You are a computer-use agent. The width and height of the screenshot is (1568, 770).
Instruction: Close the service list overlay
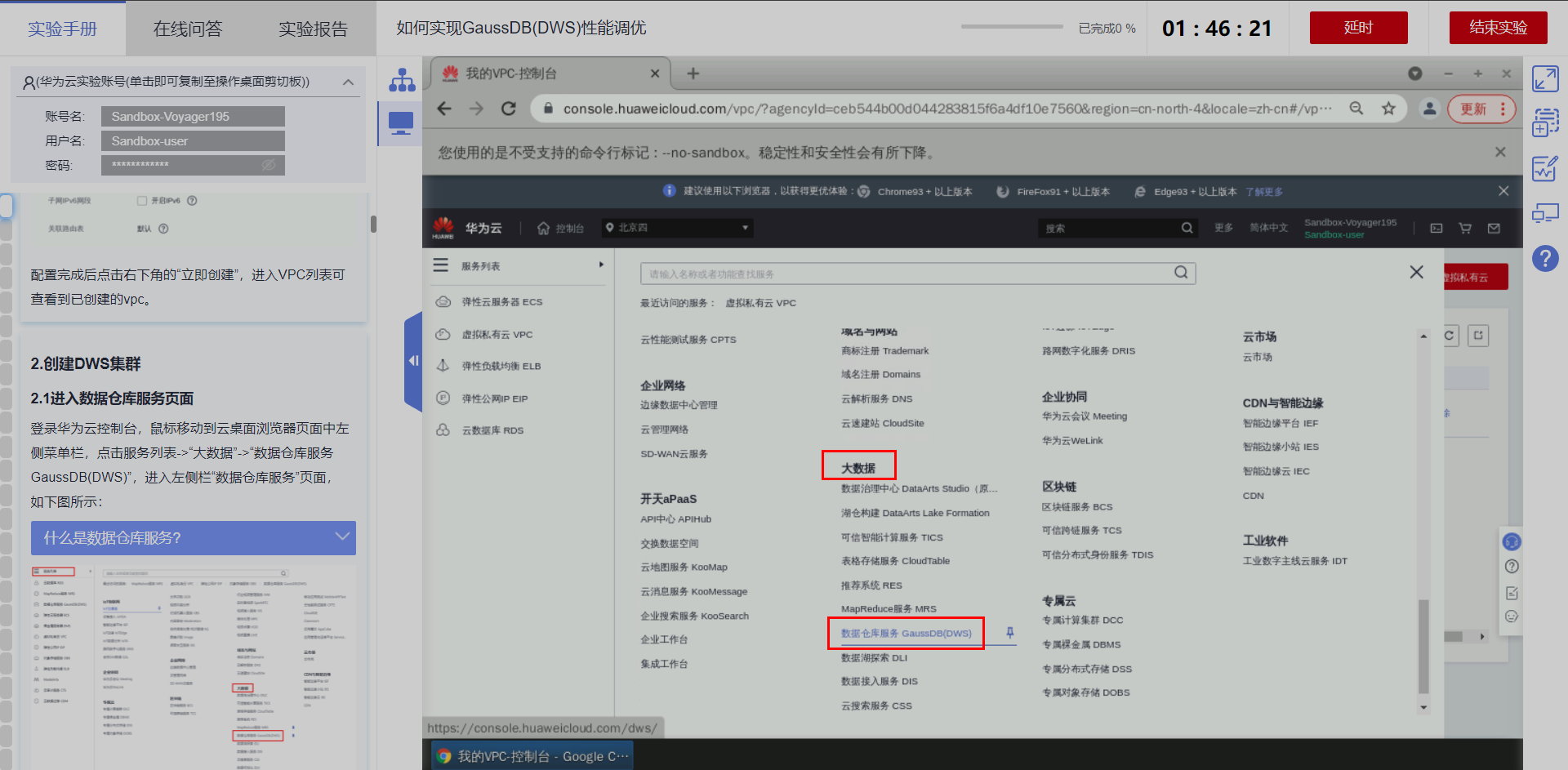(1416, 272)
